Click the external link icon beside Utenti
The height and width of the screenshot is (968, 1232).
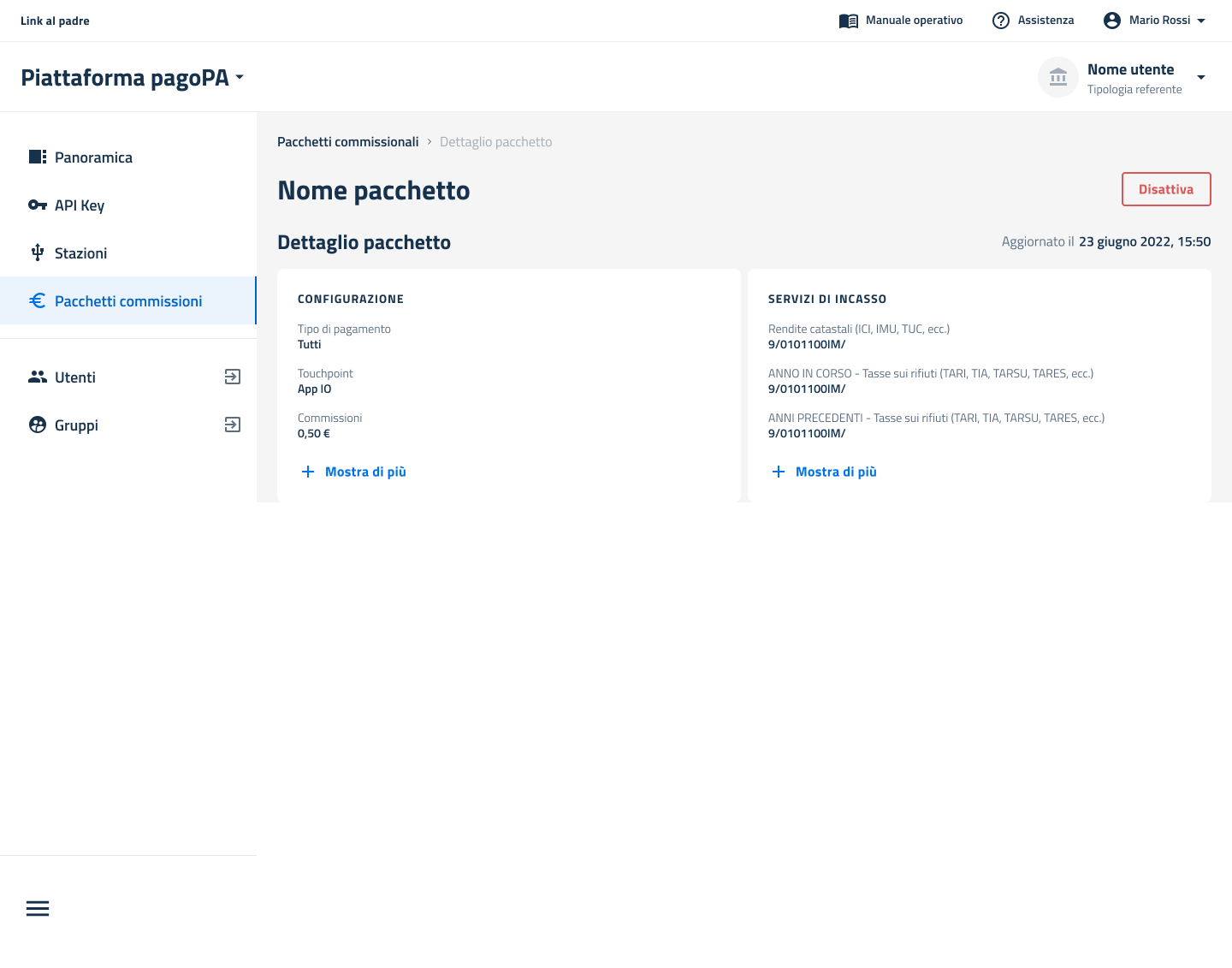(232, 377)
